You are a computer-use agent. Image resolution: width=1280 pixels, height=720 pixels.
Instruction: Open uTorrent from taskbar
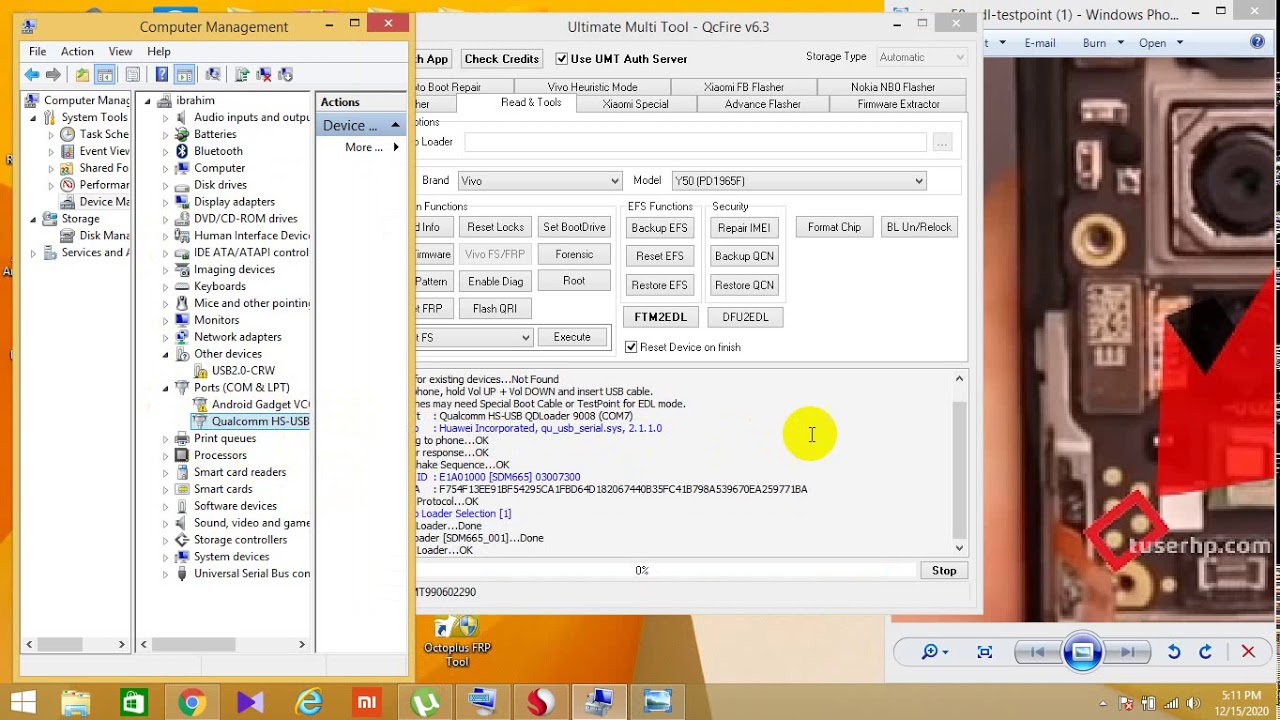425,702
